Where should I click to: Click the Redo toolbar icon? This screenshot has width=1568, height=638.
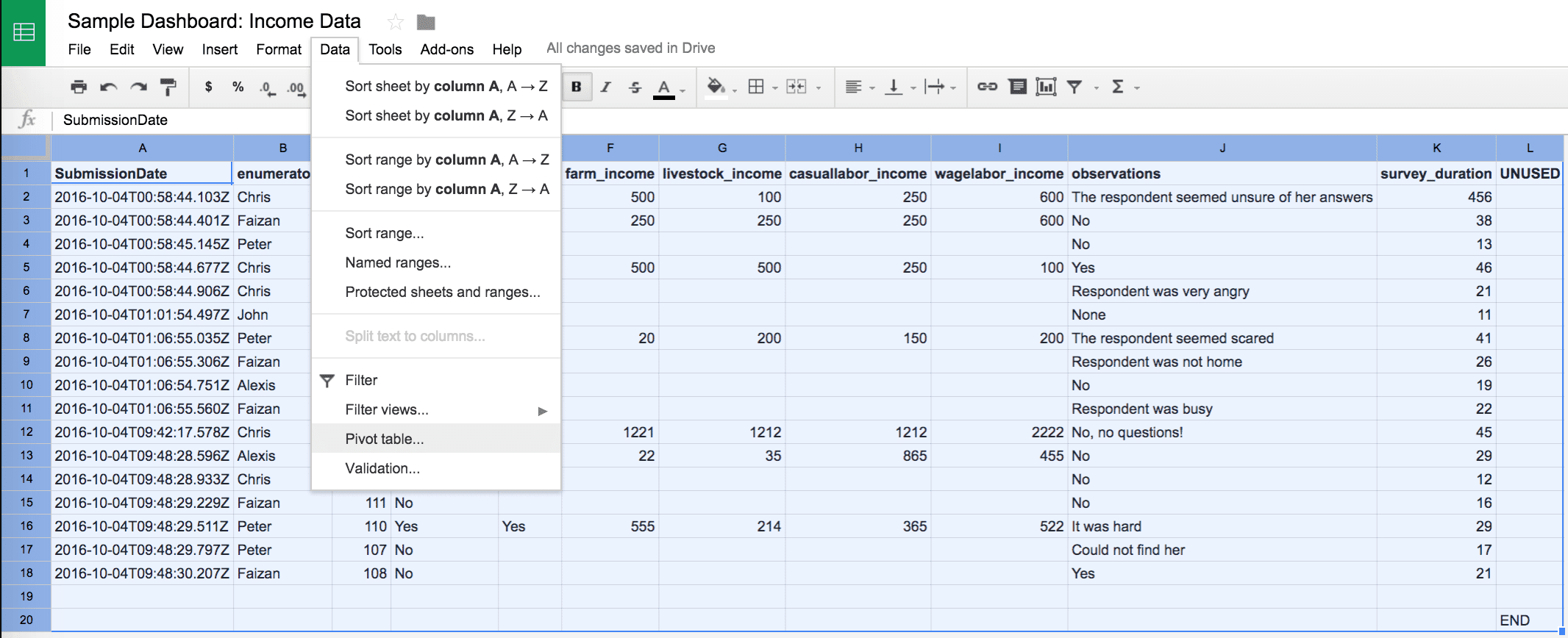click(x=138, y=87)
